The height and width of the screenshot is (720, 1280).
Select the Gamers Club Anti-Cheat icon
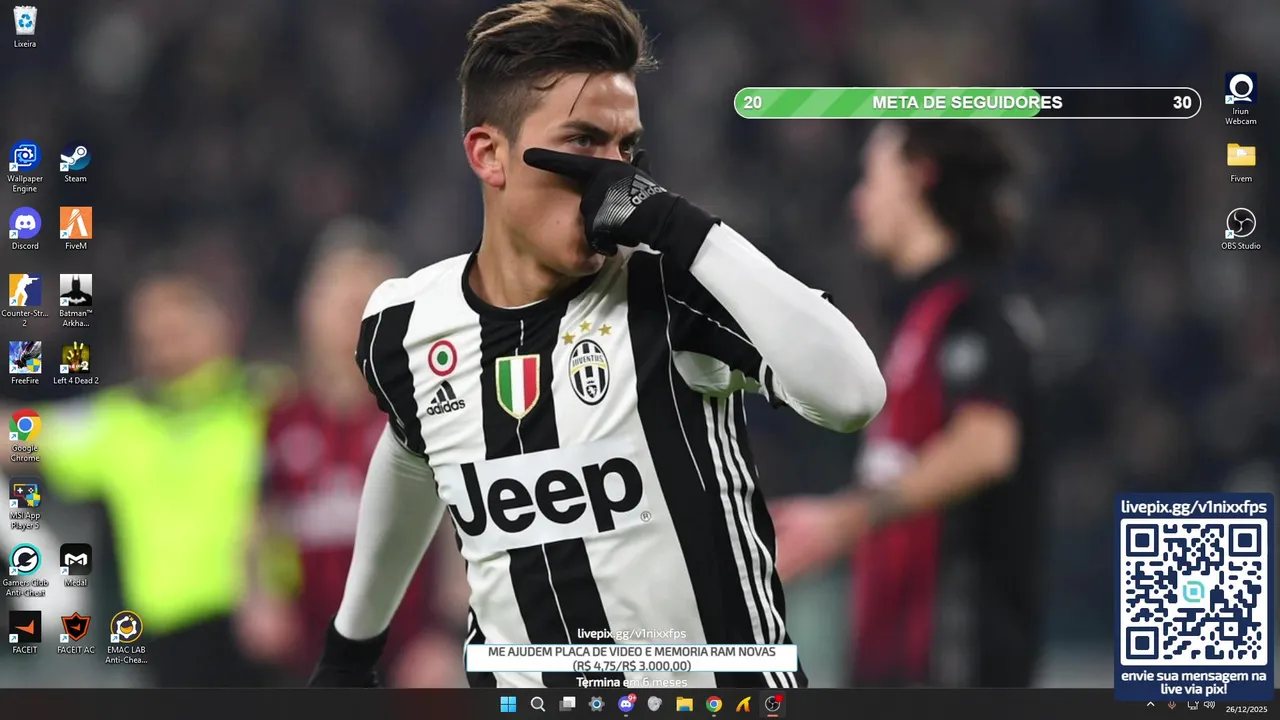[x=25, y=570]
